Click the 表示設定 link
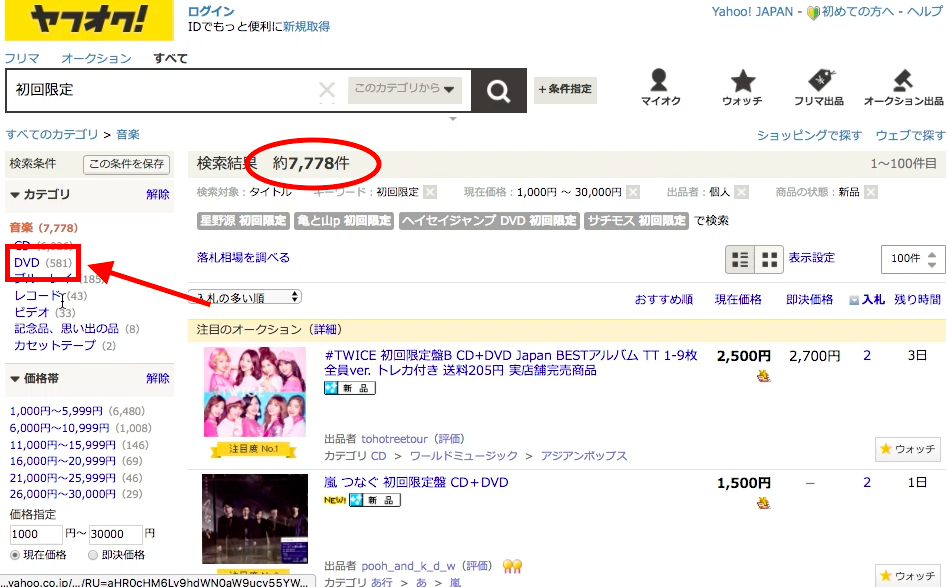The image size is (947, 587). [811, 258]
